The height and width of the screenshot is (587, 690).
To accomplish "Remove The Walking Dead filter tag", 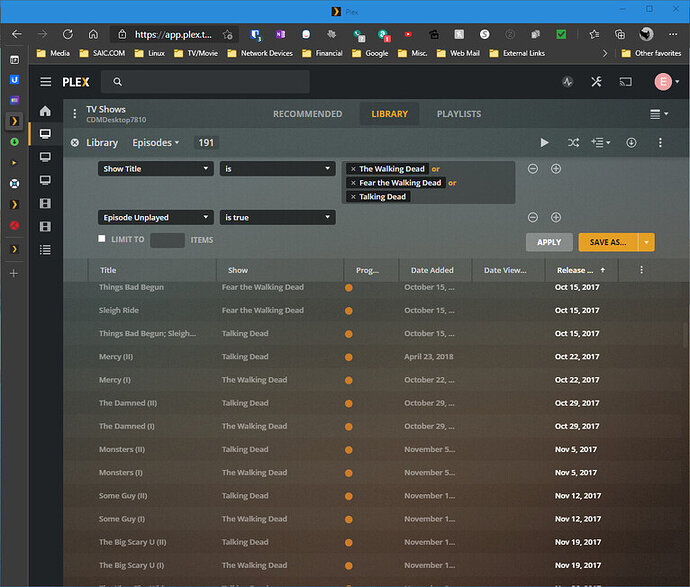I will coord(353,169).
